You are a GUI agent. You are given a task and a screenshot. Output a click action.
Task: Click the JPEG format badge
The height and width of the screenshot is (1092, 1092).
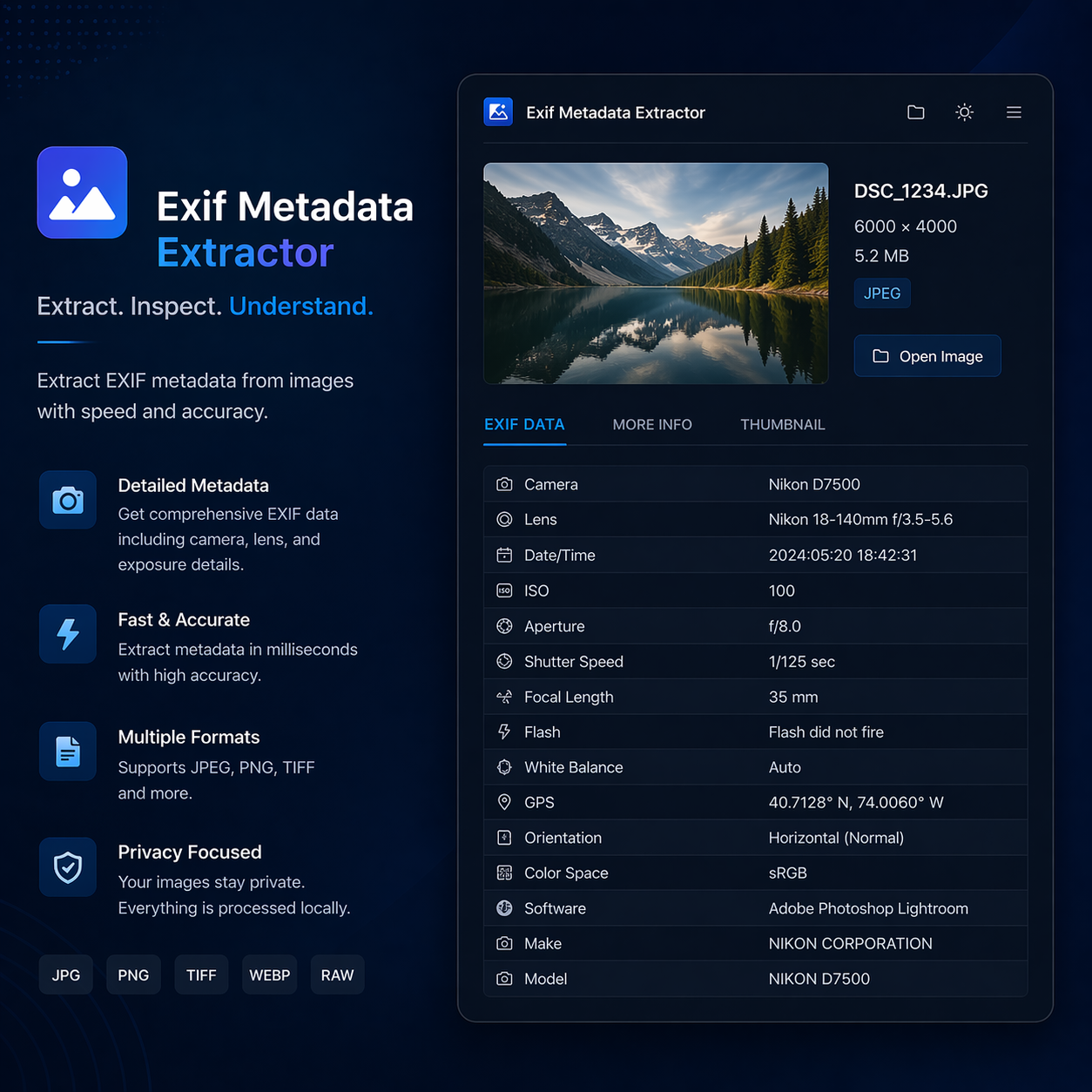(x=882, y=293)
